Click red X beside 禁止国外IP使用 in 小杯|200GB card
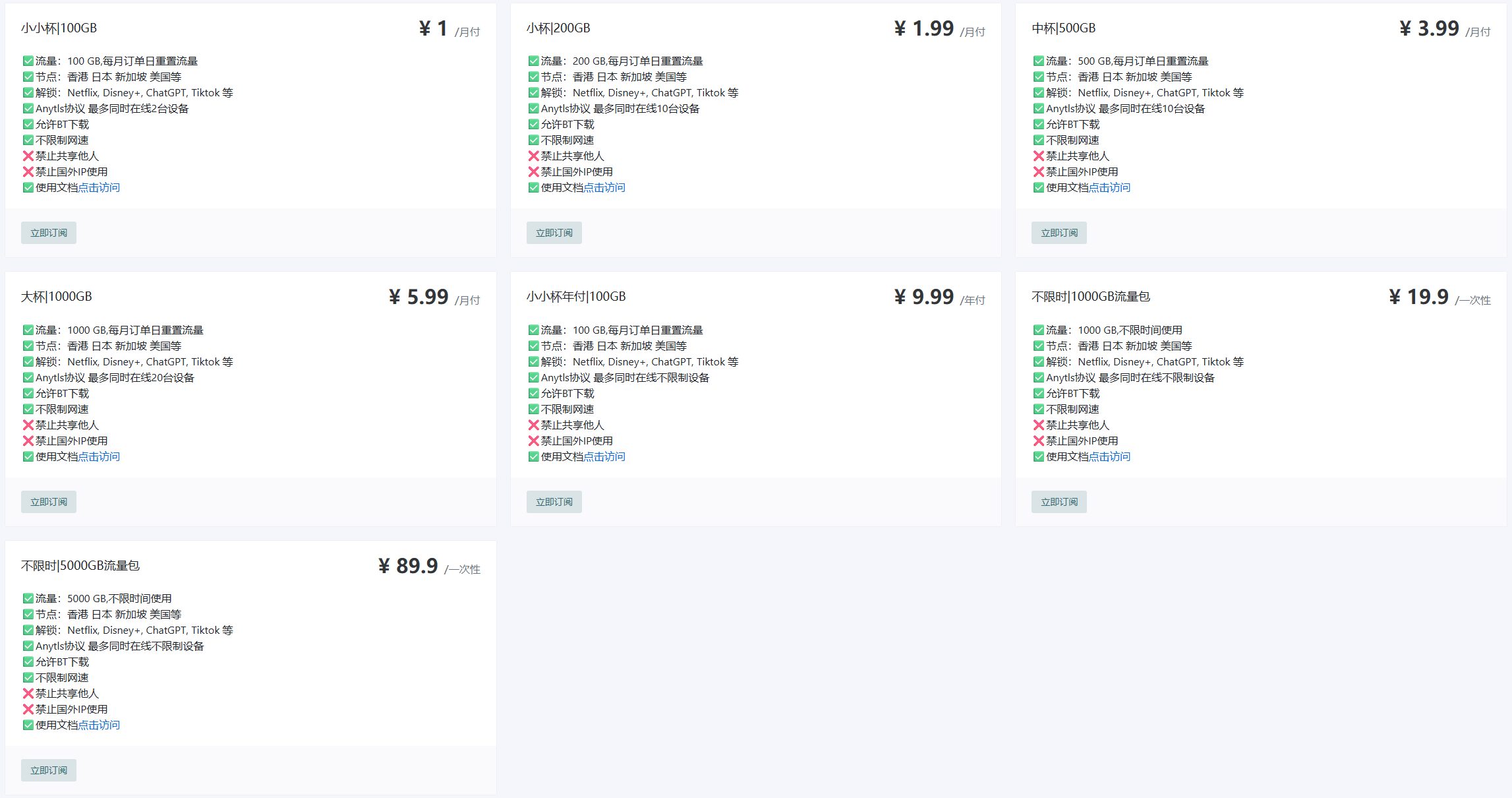 click(533, 172)
